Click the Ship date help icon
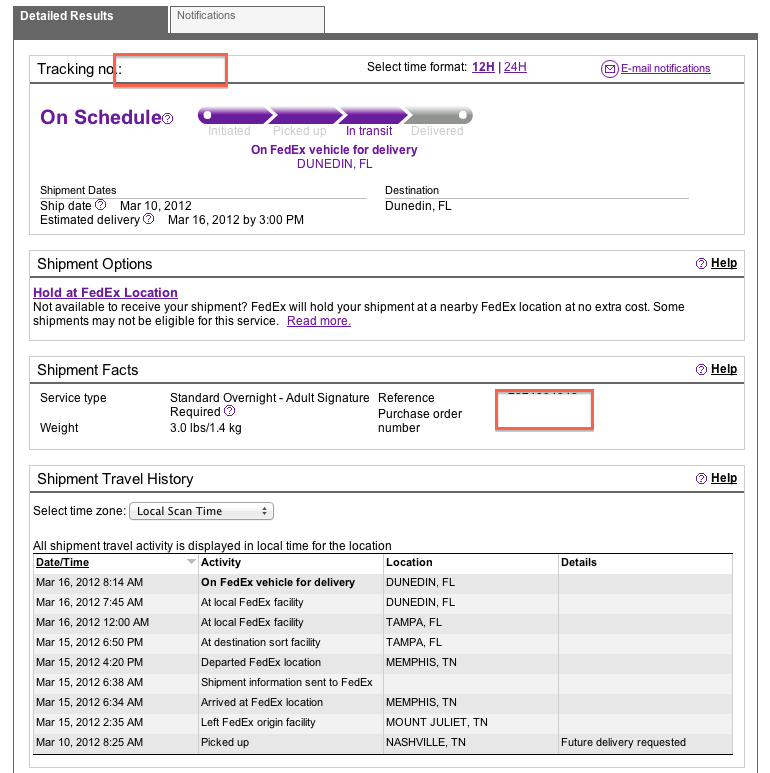The width and height of the screenshot is (770, 773). 101,205
